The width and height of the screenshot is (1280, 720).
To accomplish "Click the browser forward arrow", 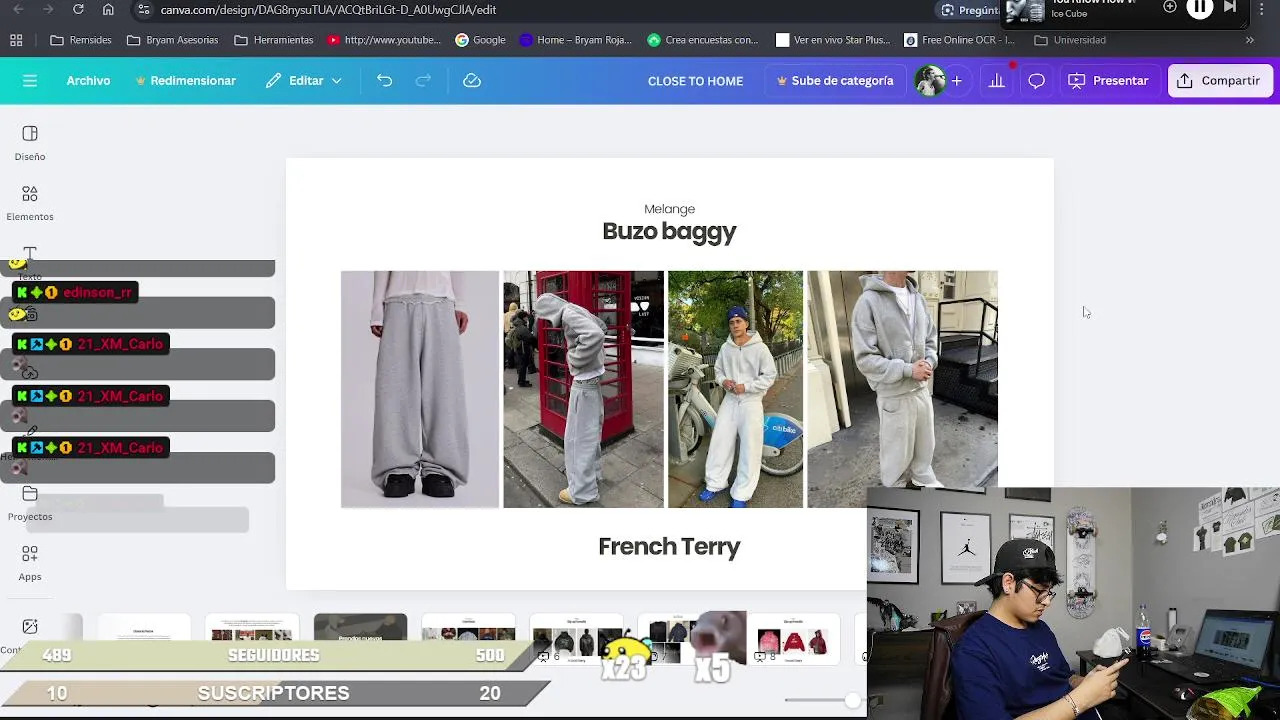I will tap(48, 9).
